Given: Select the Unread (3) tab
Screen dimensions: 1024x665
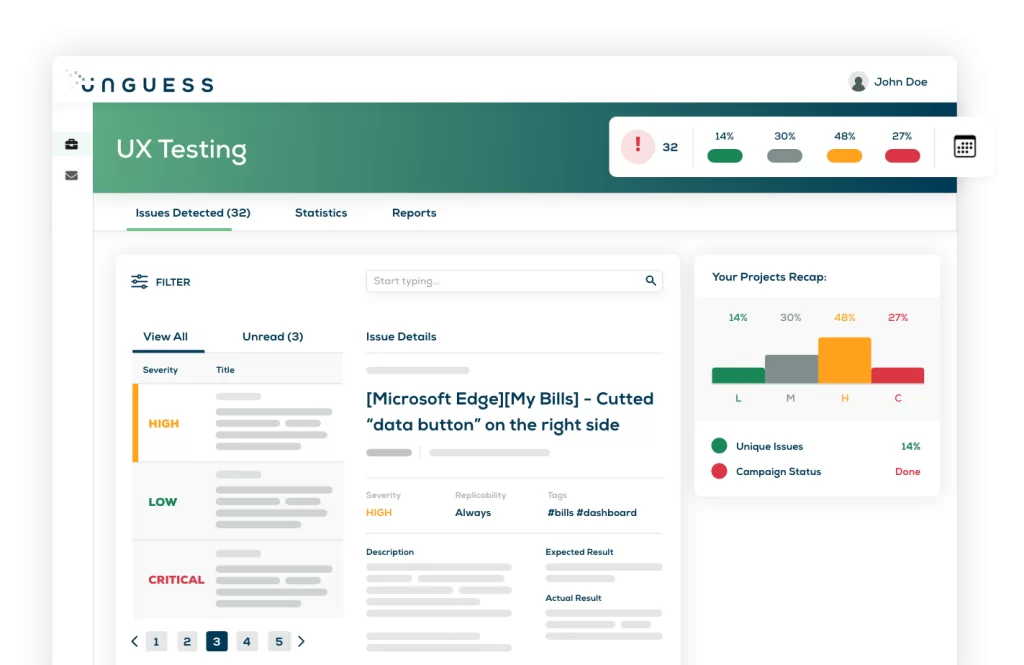Looking at the screenshot, I should click(272, 337).
